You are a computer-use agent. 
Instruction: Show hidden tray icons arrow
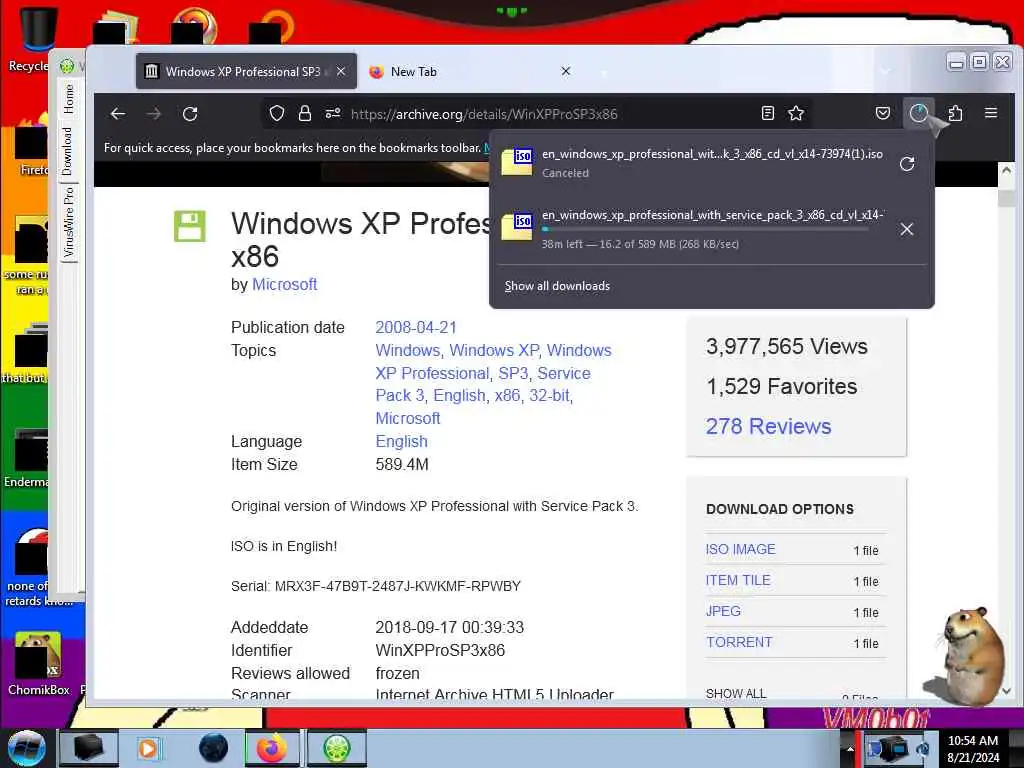[849, 748]
